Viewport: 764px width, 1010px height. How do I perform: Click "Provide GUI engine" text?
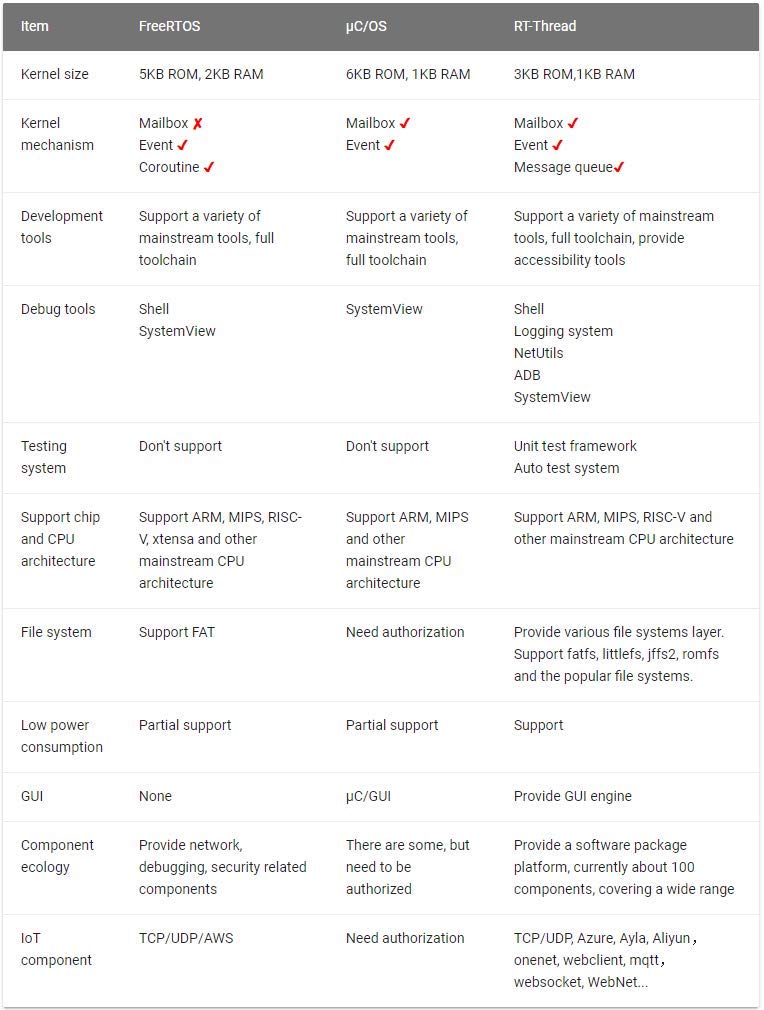point(573,796)
